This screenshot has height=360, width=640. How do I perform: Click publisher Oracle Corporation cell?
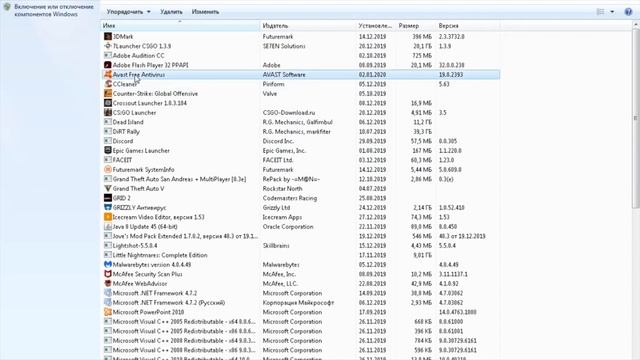pos(288,227)
